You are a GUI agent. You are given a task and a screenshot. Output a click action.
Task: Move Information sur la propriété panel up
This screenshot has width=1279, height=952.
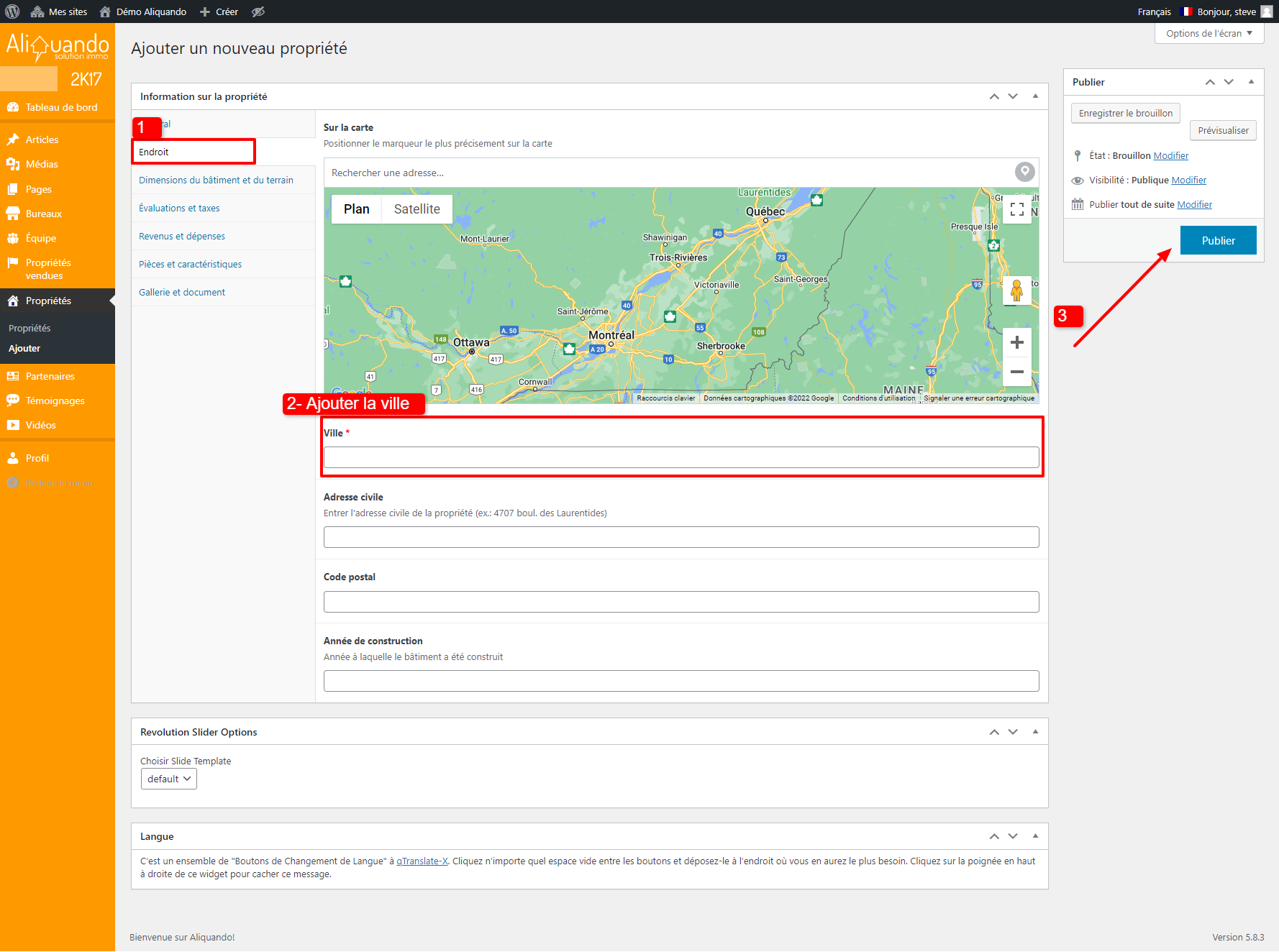pos(994,96)
